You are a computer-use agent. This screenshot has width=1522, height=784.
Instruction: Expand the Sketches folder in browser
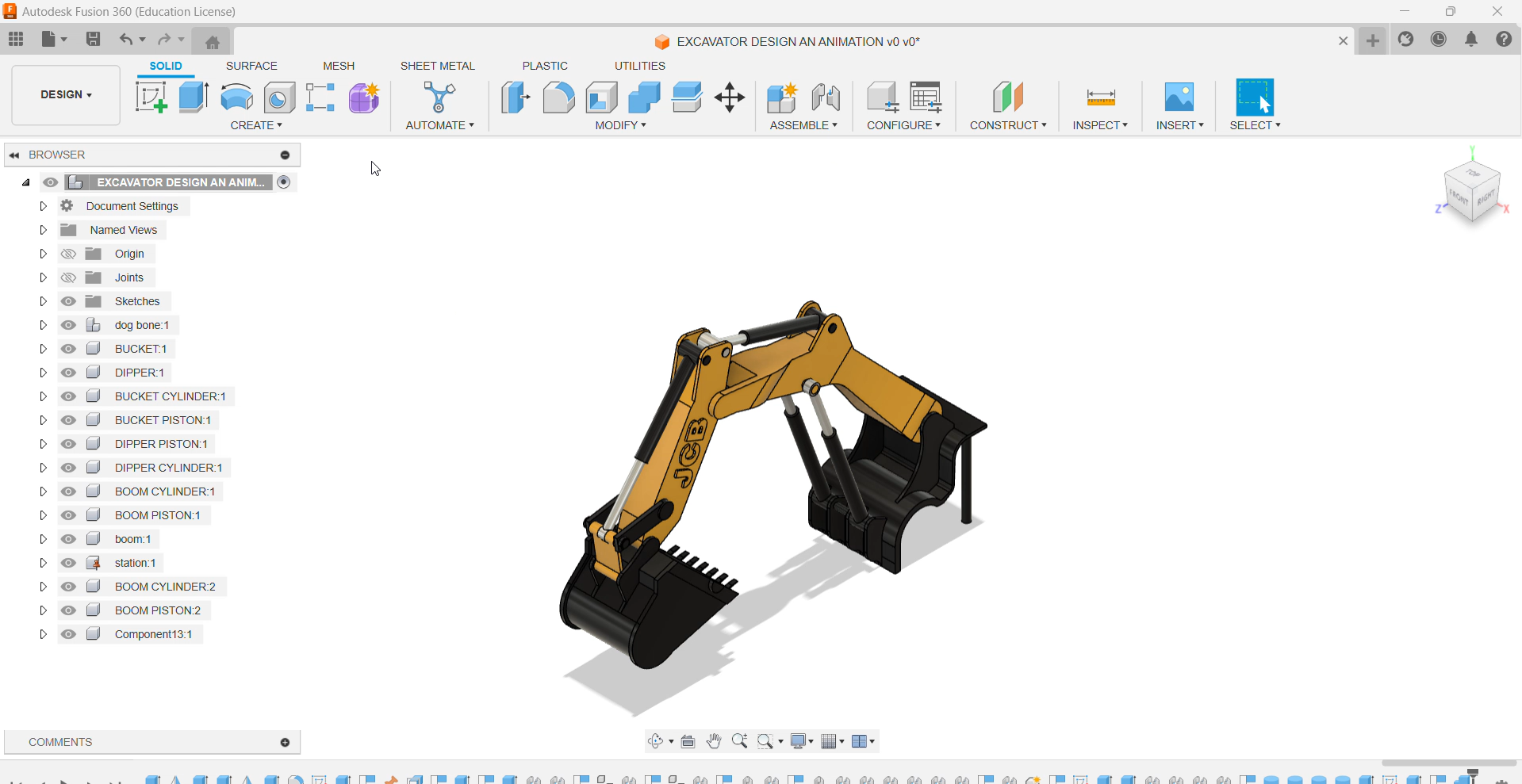(x=44, y=301)
